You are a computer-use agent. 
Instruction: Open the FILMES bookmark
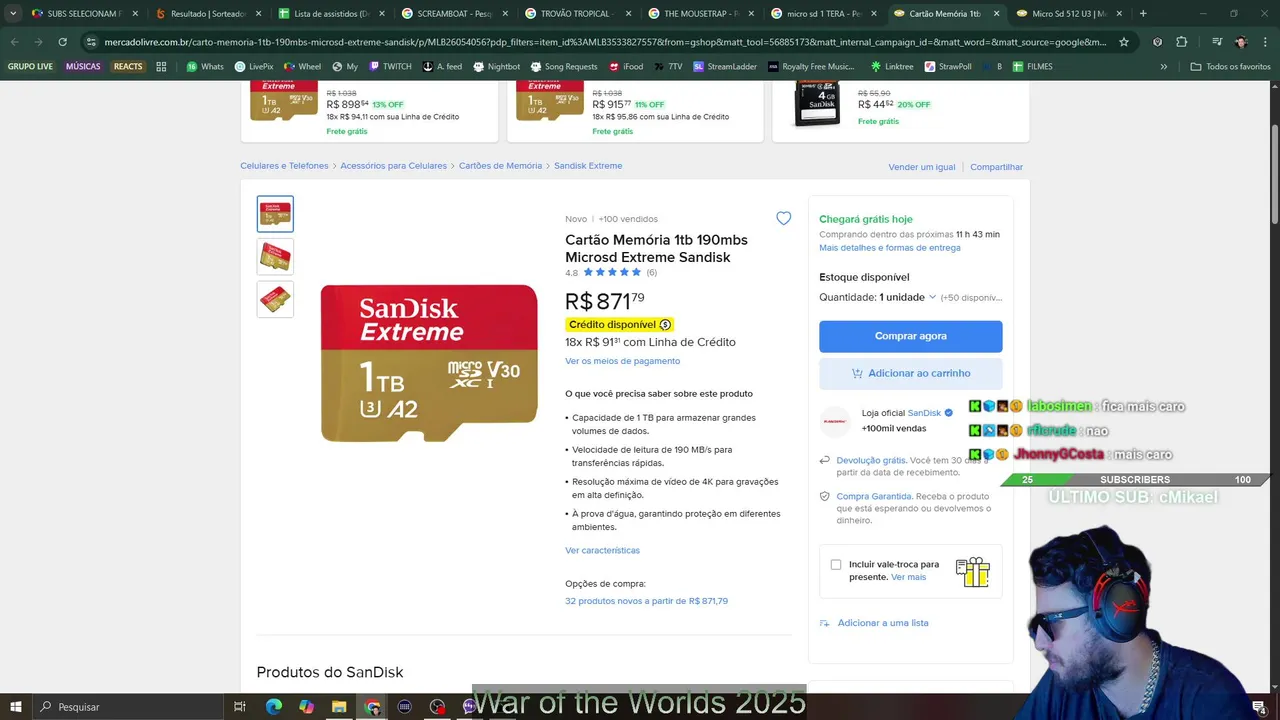click(1031, 67)
